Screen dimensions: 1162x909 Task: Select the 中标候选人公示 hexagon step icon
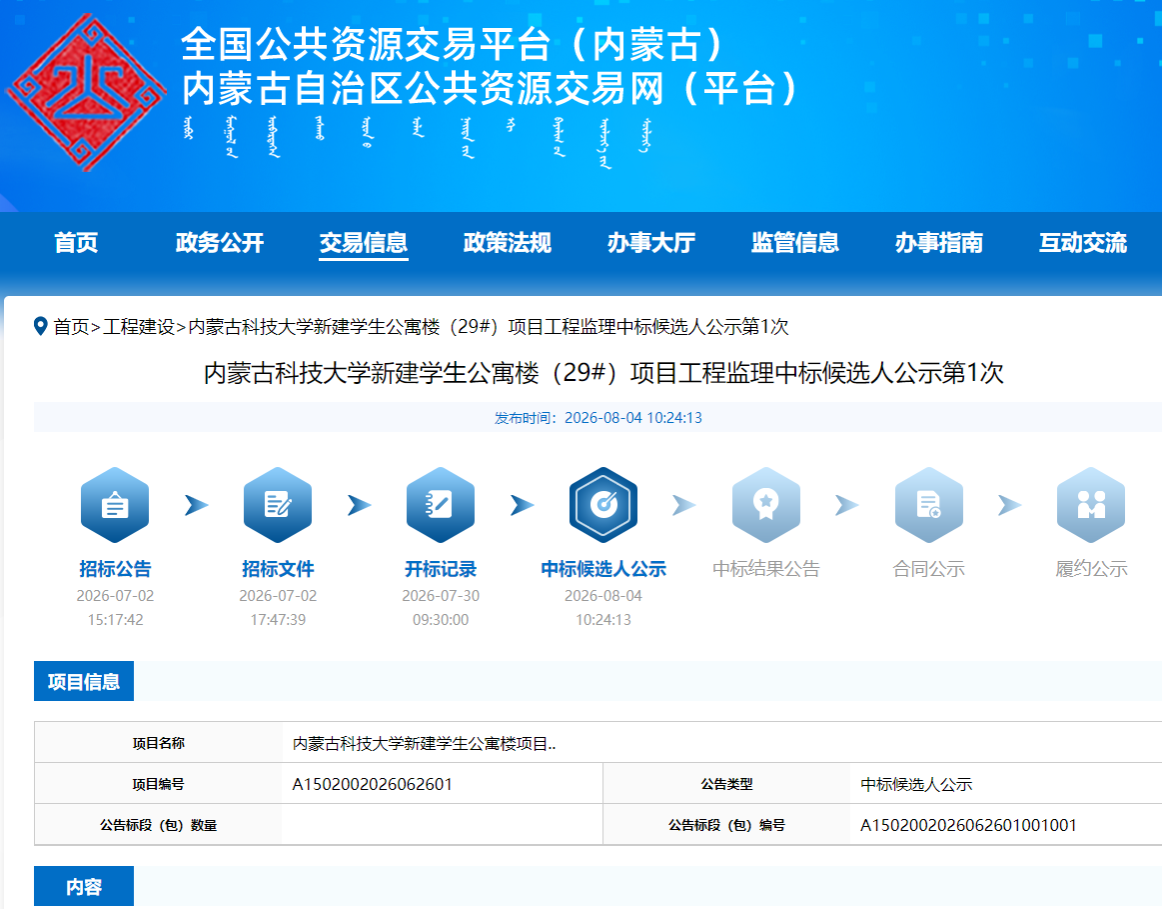pyautogui.click(x=603, y=505)
